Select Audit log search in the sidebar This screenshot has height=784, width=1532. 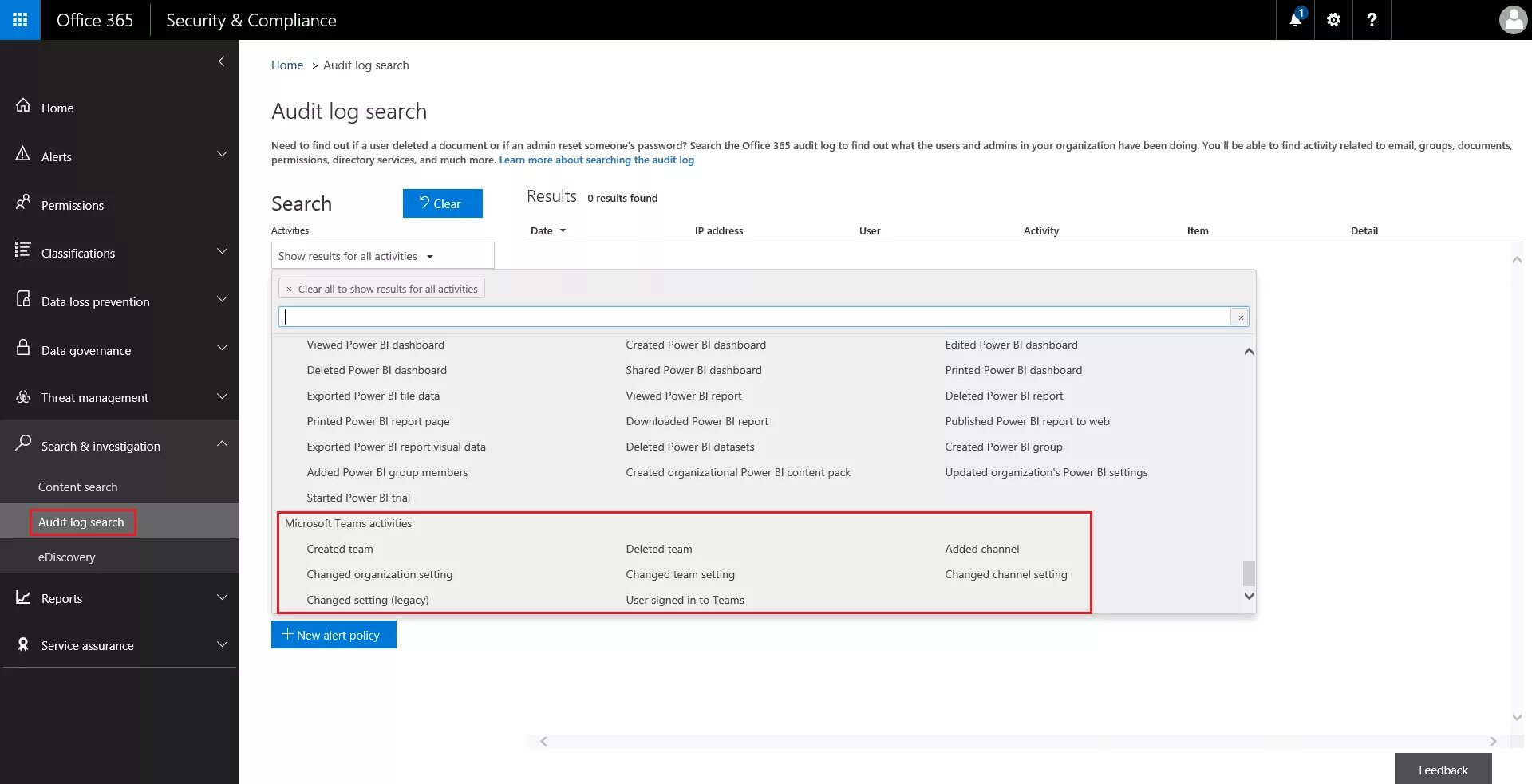click(81, 522)
